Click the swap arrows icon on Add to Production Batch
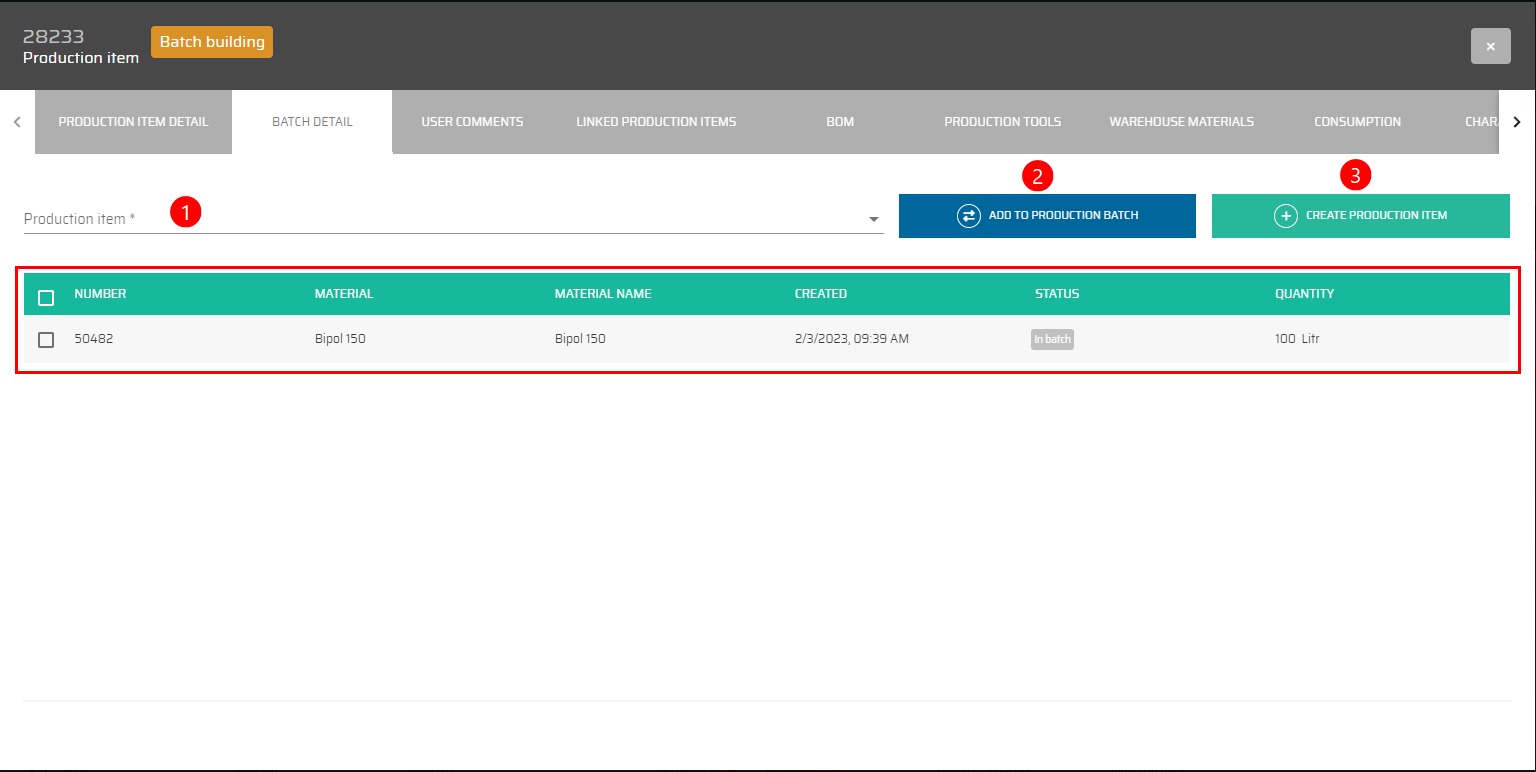 968,216
